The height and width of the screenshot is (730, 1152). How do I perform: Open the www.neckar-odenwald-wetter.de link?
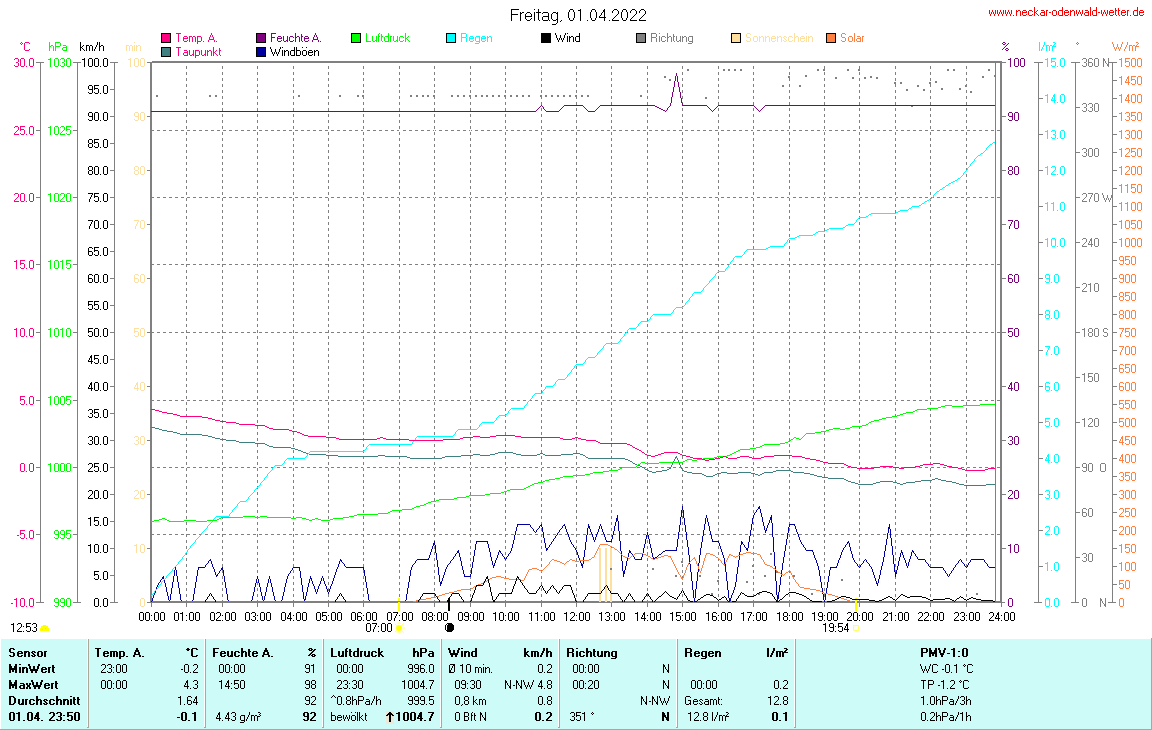(1066, 12)
